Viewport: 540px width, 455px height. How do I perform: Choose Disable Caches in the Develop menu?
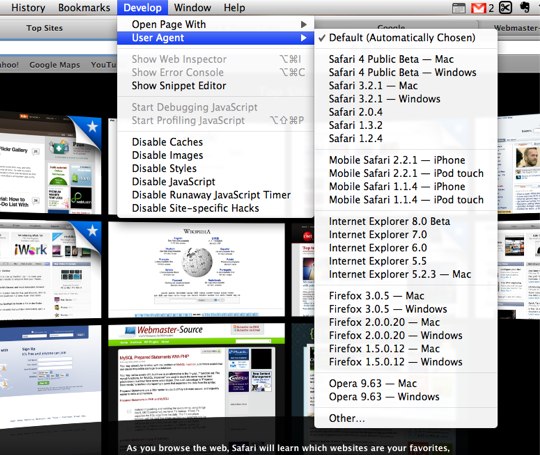tap(215, 142)
